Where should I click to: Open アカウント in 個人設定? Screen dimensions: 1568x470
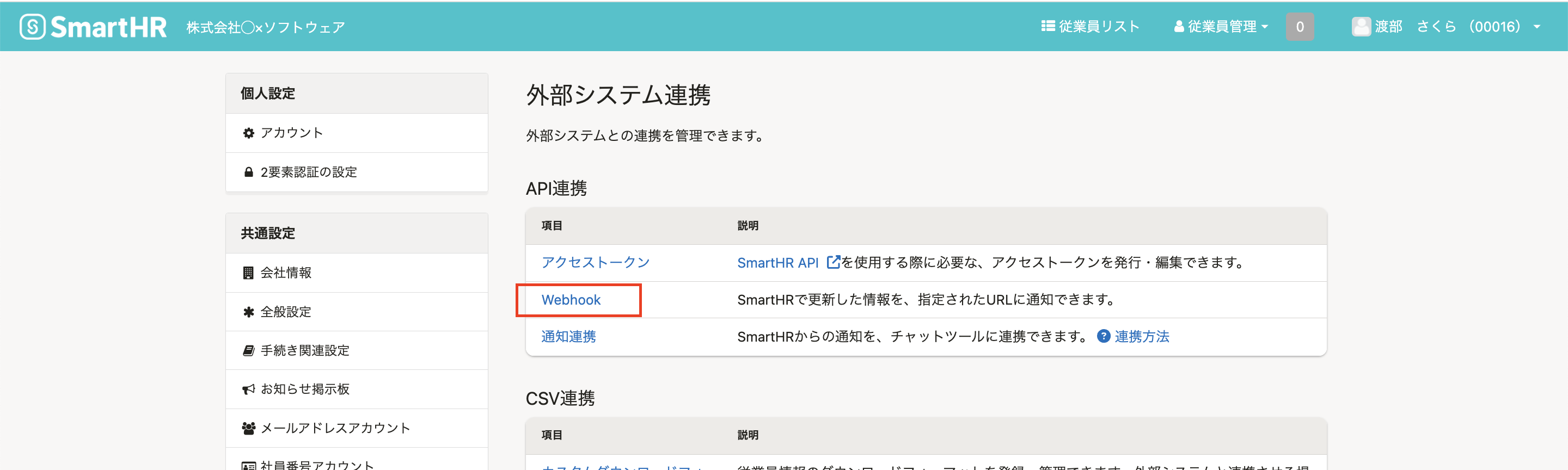pos(357,133)
